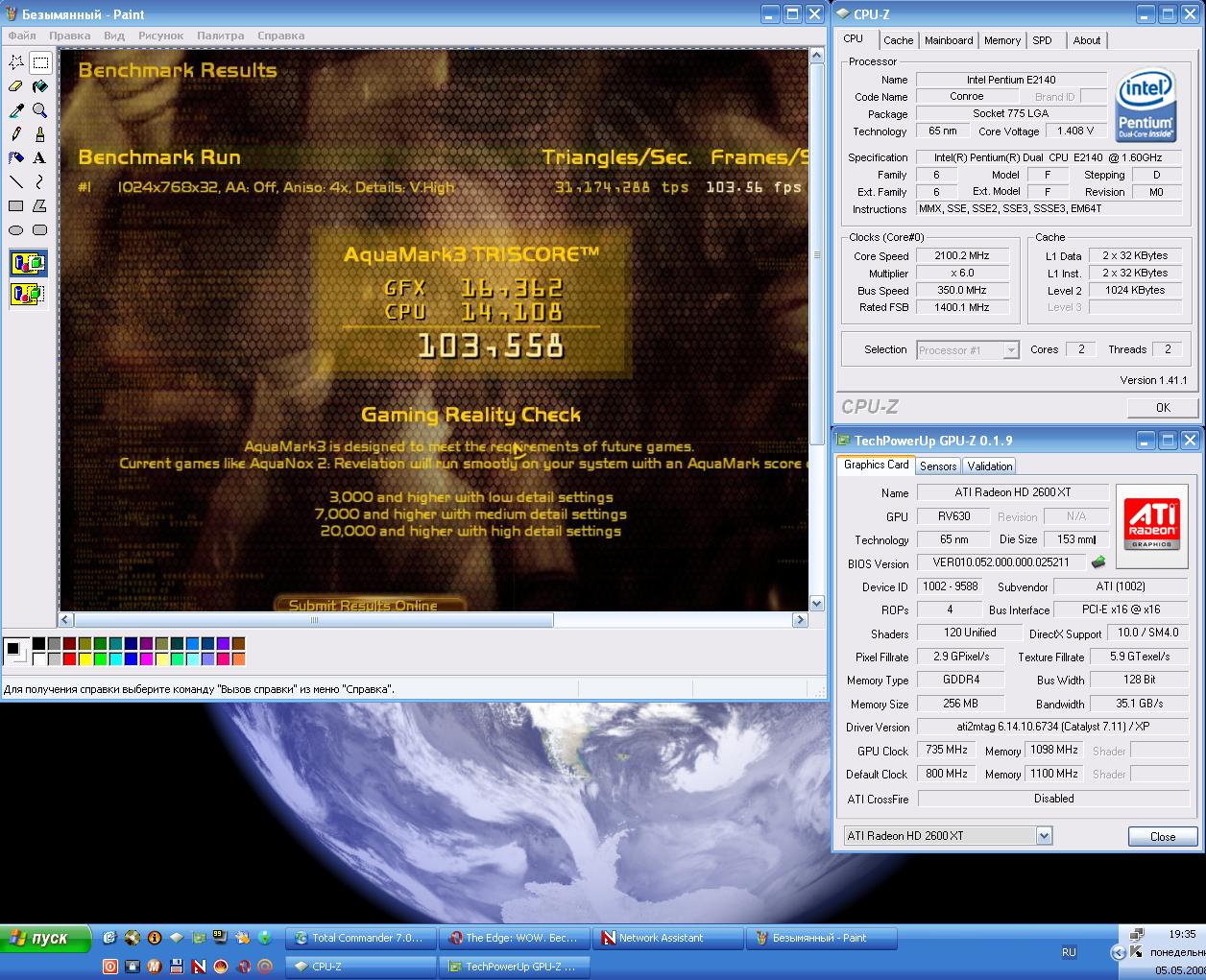Screen dimensions: 1206x980
Task: Open the Правка menu in Paint
Action: [70, 36]
